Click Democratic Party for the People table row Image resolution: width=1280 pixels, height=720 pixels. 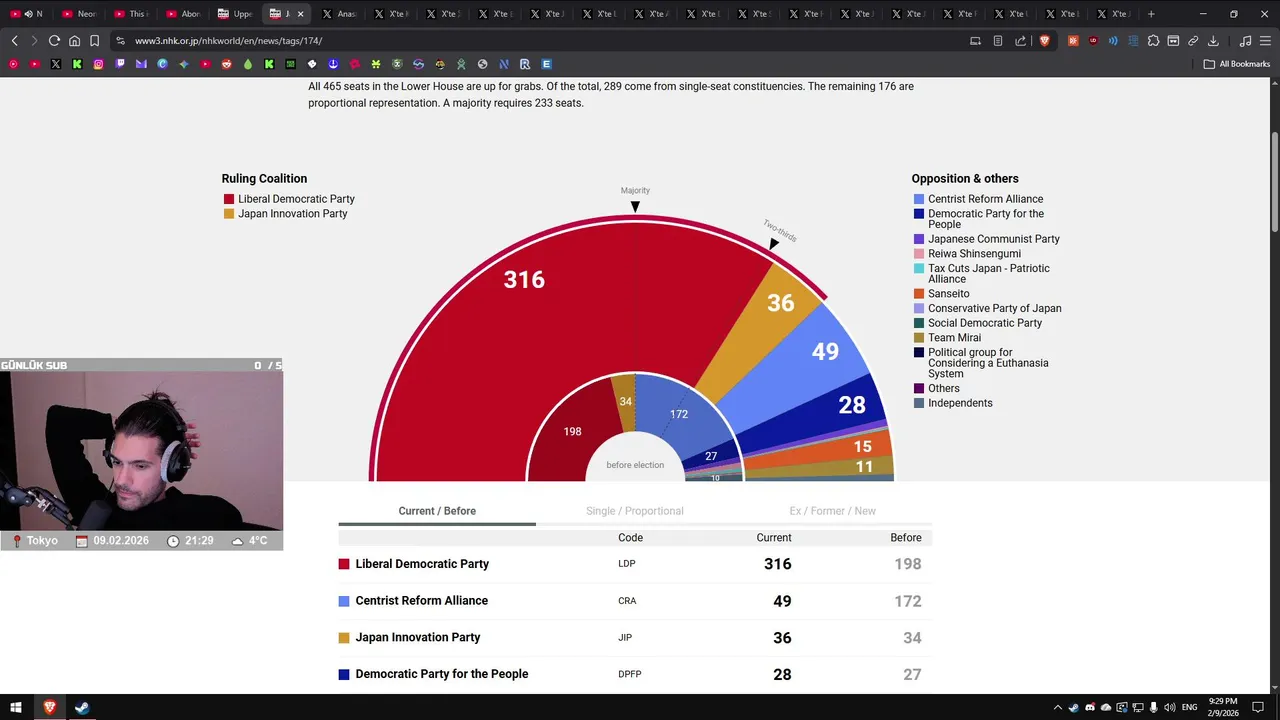635,674
